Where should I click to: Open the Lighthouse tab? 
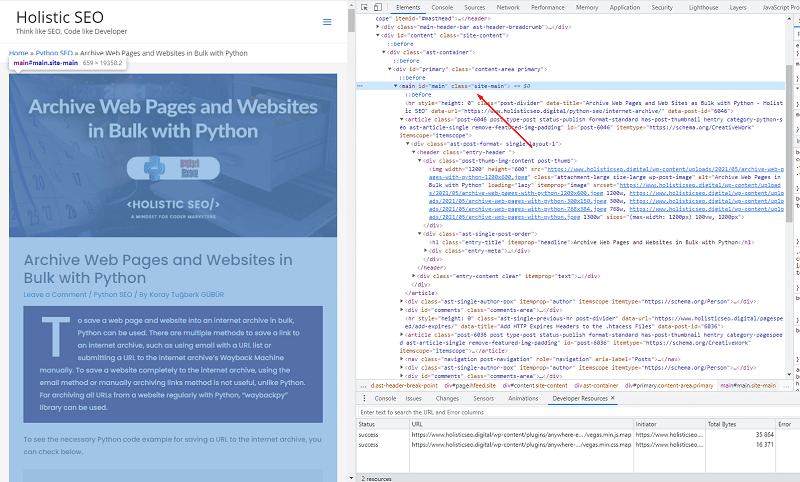click(x=703, y=7)
